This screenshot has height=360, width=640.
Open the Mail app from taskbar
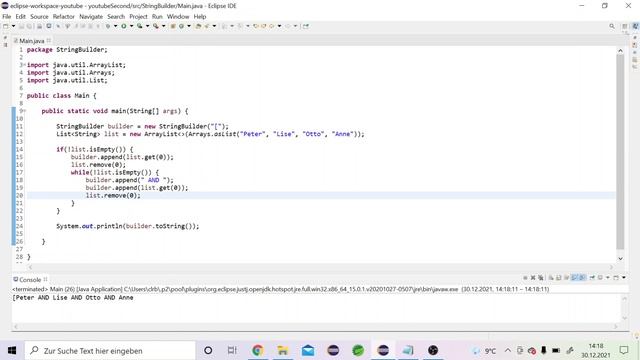[308, 350]
